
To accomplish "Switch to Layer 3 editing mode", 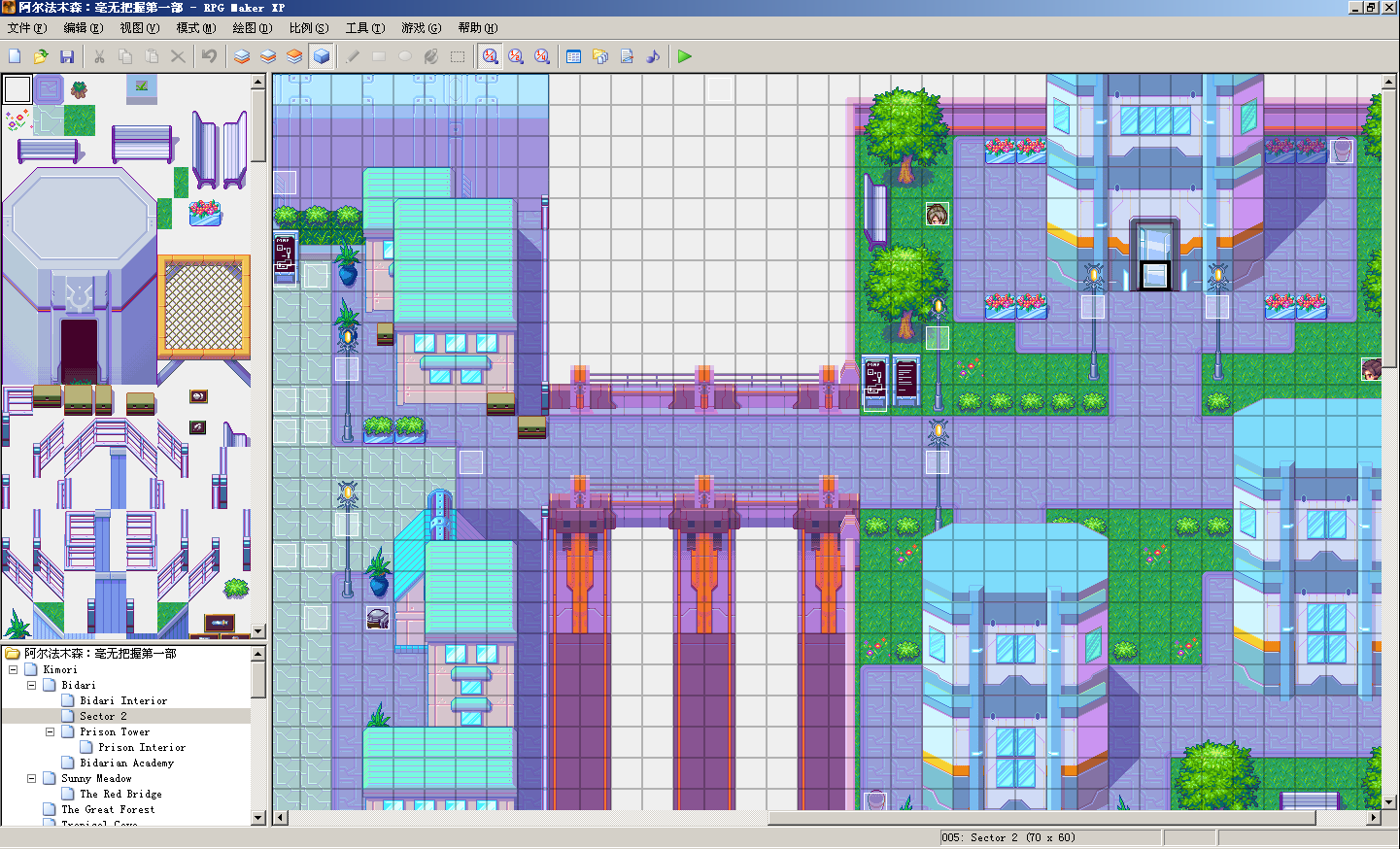I will [x=294, y=56].
